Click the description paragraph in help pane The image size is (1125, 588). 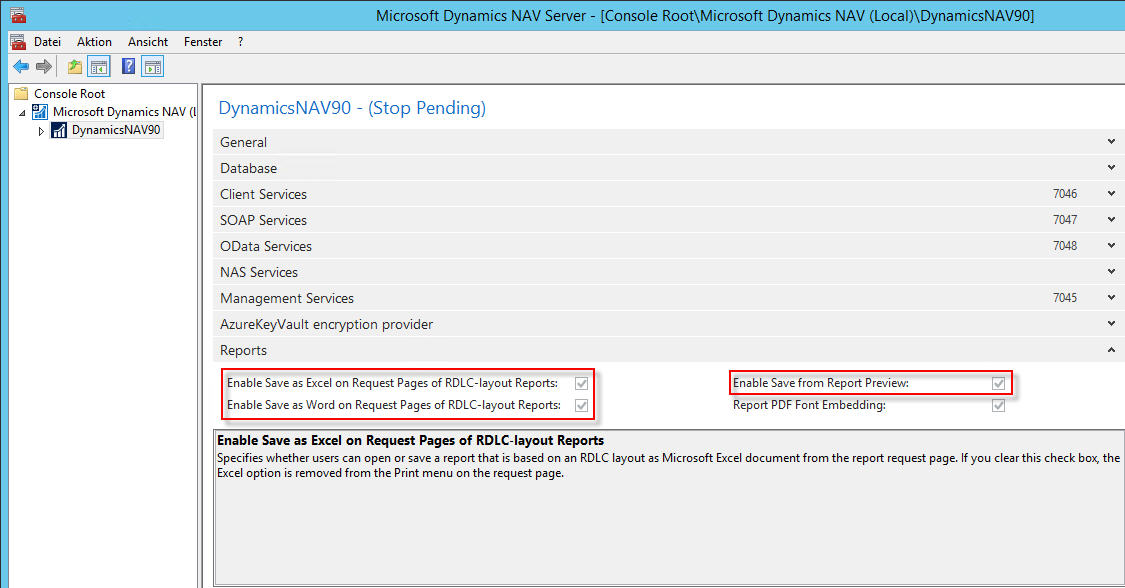click(x=668, y=465)
